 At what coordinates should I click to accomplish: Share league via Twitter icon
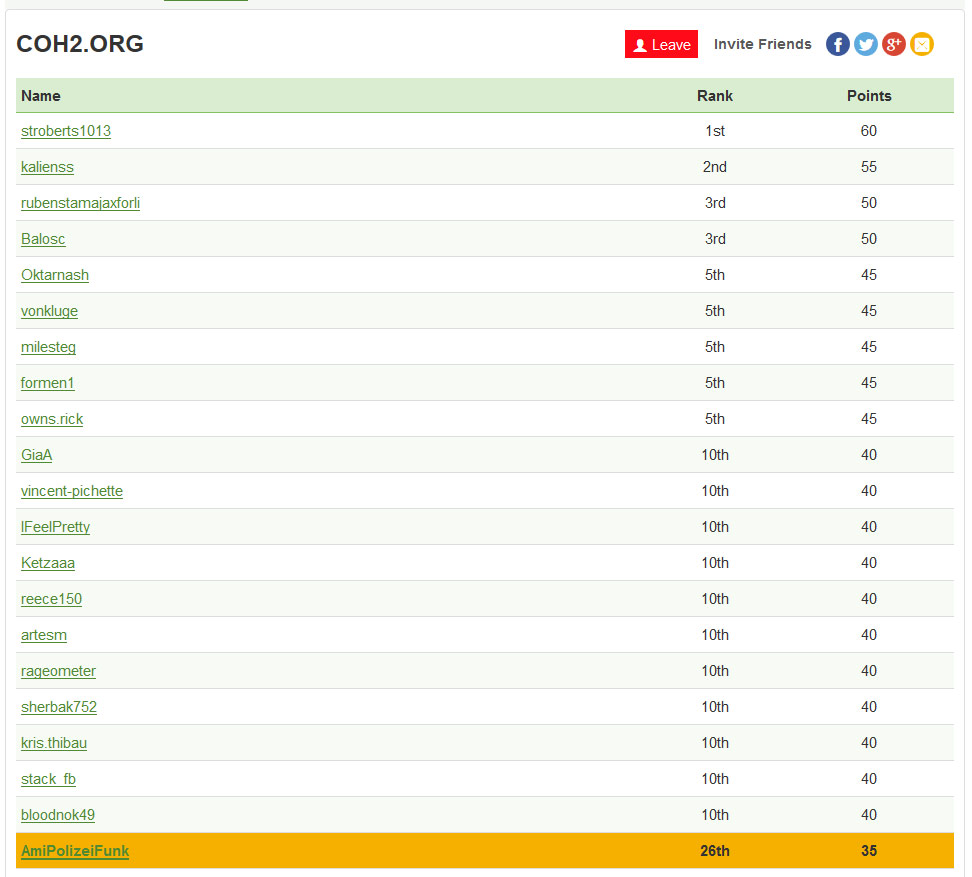point(866,44)
